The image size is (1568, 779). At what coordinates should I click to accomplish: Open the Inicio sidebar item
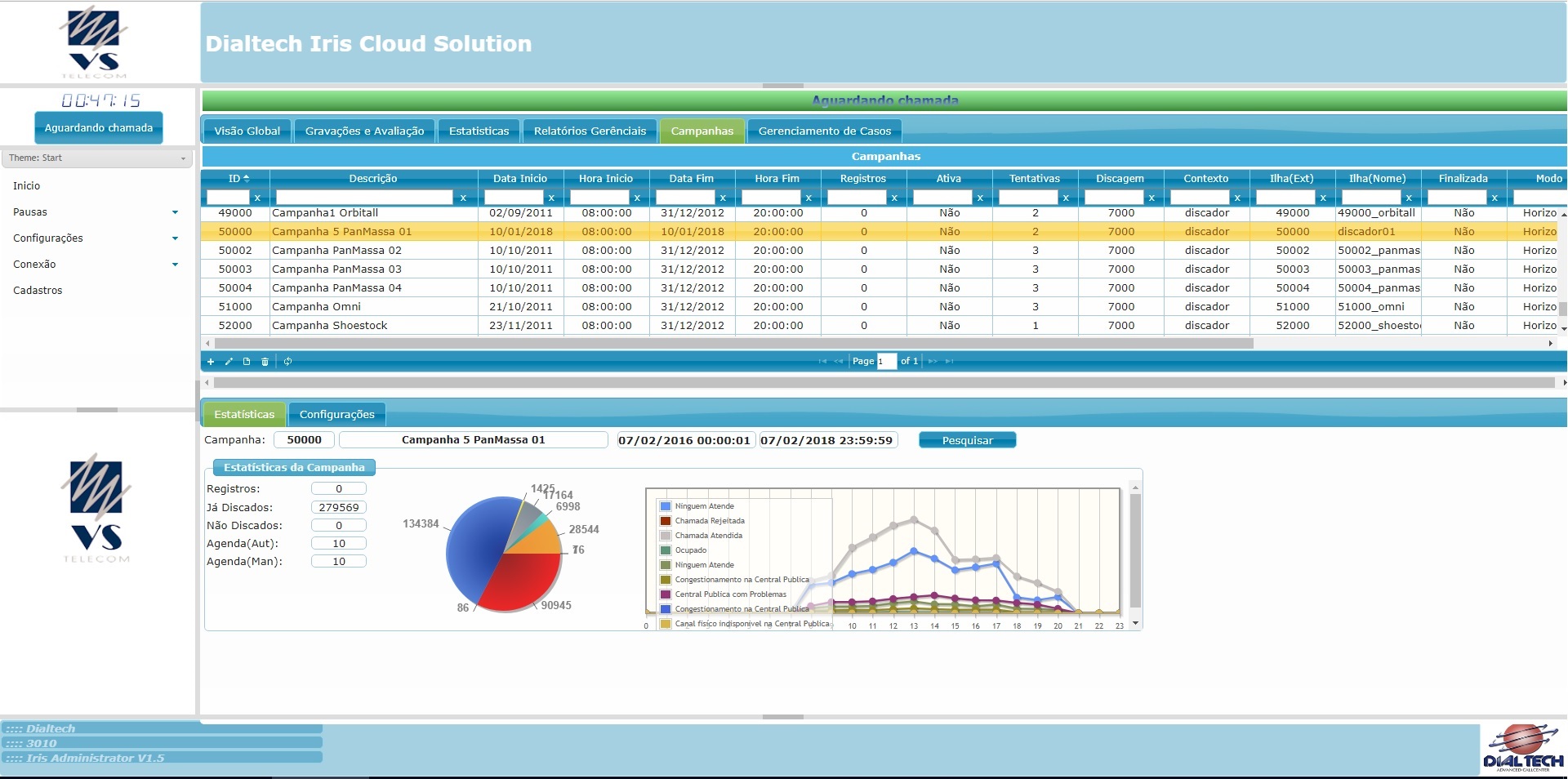coord(26,185)
